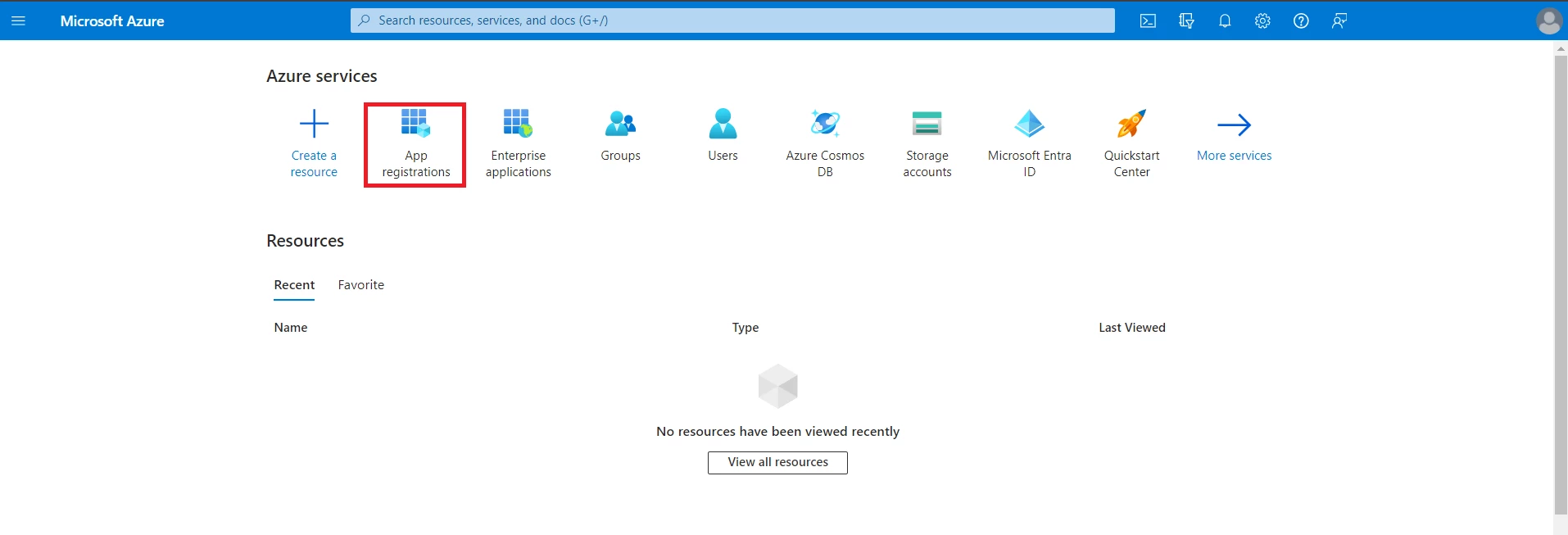Viewport: 1568px width, 535px height.
Task: Open the account avatar menu
Action: [x=1548, y=21]
